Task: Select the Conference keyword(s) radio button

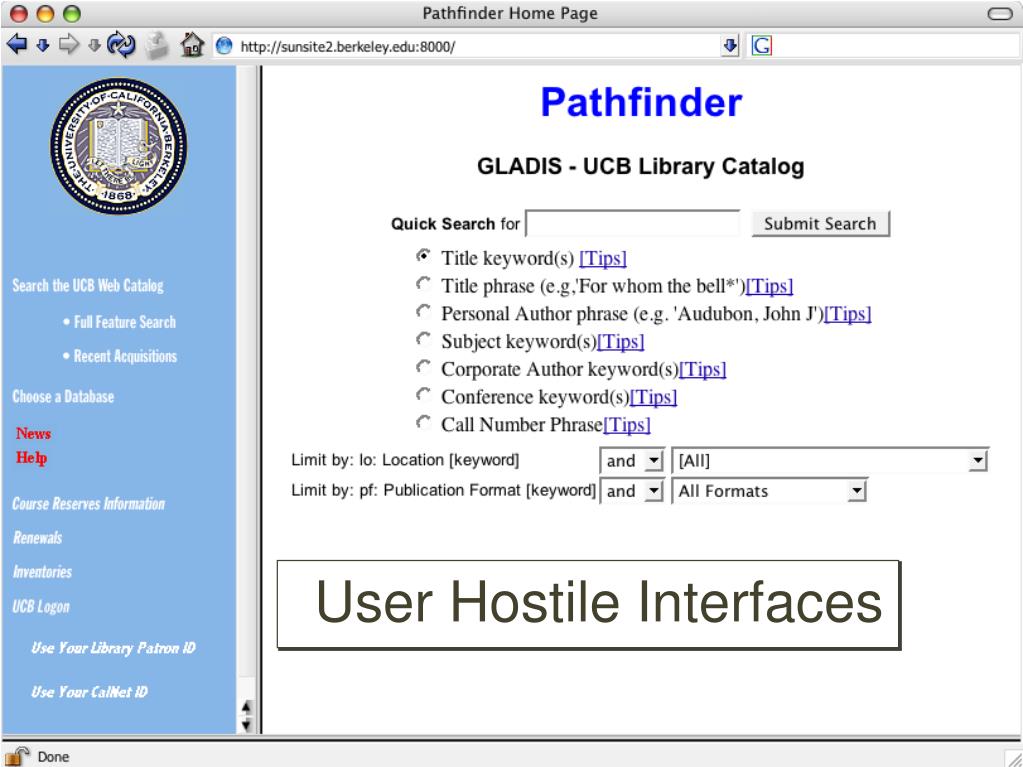Action: [x=423, y=395]
